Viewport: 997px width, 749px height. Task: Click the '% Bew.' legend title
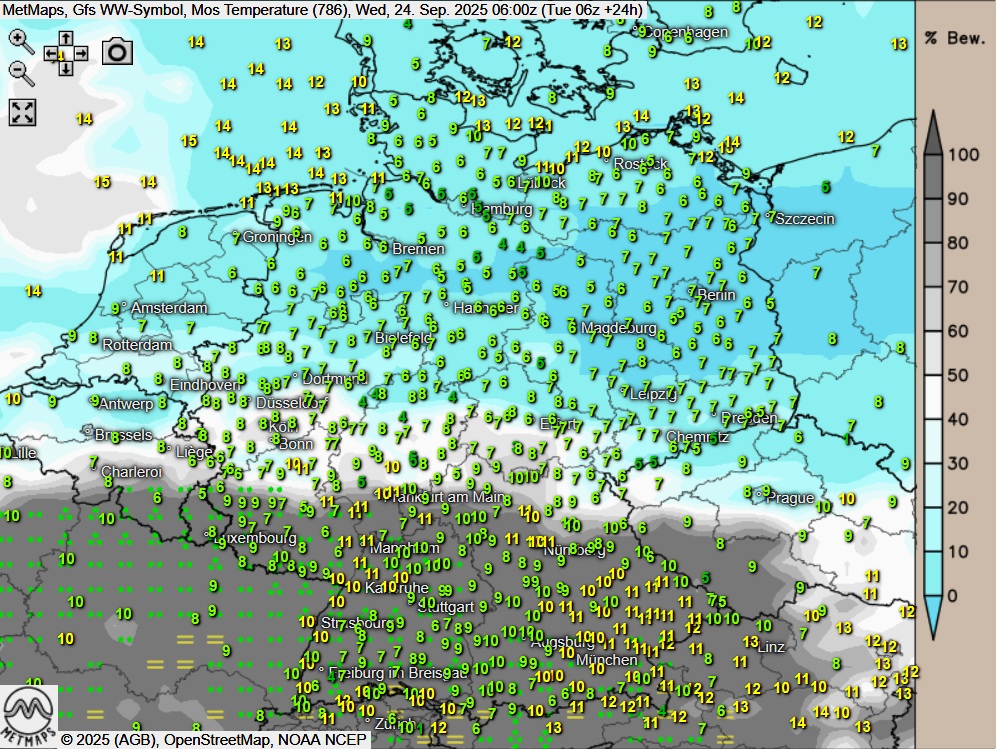(x=955, y=38)
